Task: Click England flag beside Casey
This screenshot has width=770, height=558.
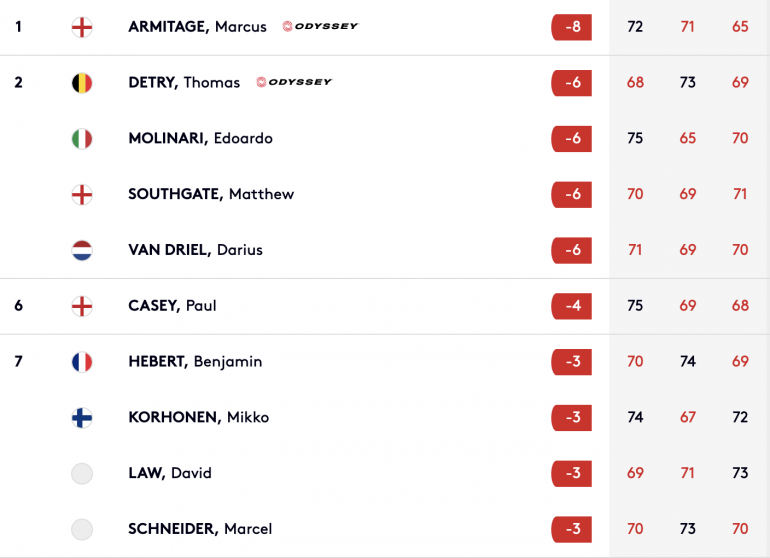Action: coord(82,306)
